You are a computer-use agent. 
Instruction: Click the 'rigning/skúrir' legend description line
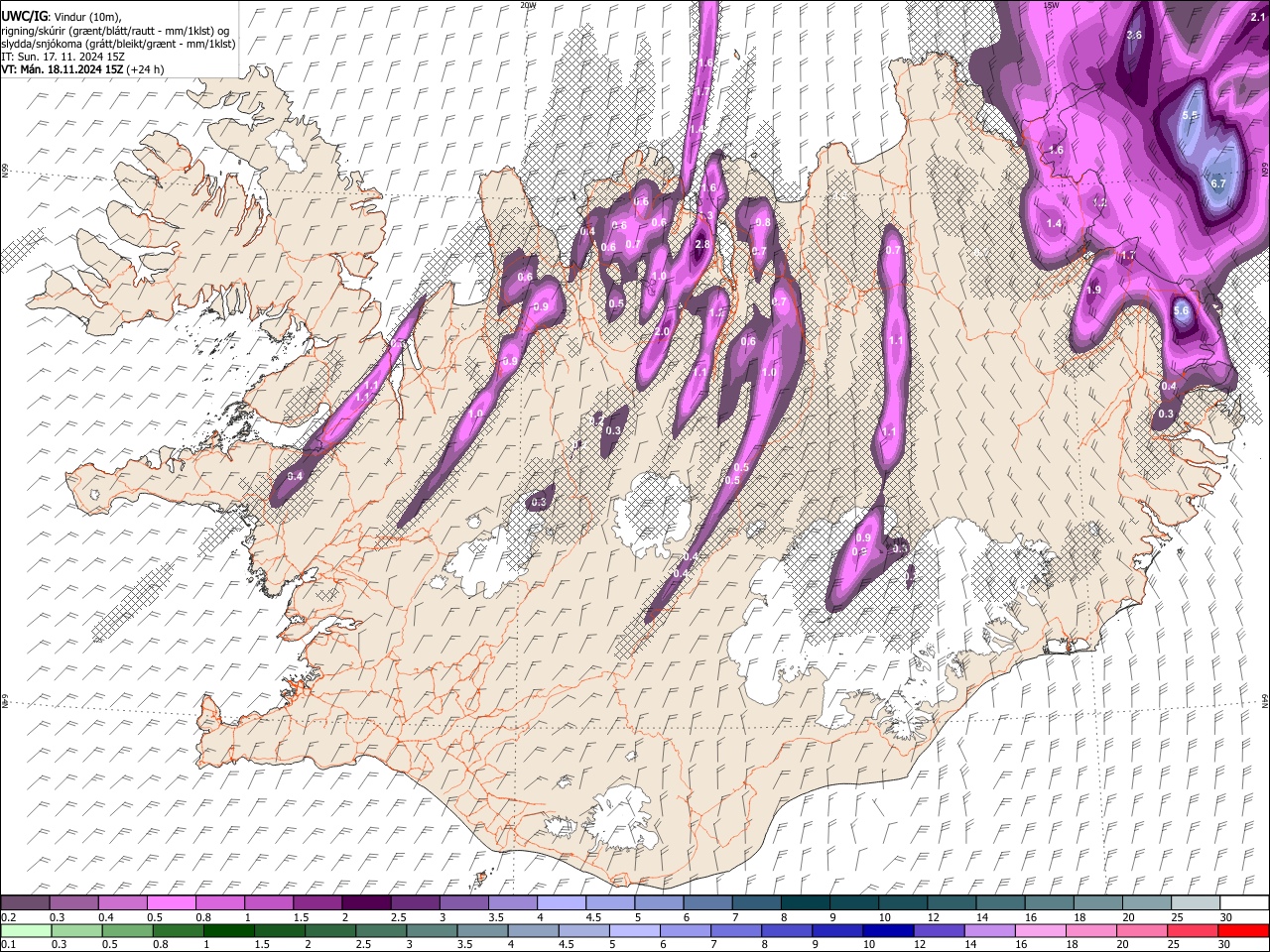point(115,31)
